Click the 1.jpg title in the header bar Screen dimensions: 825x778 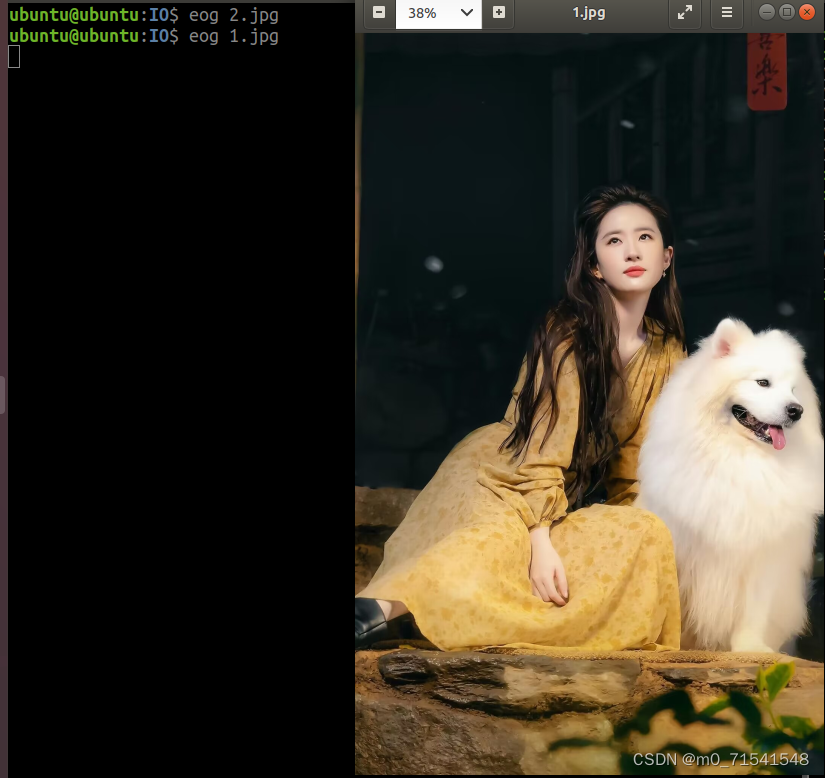pos(585,14)
